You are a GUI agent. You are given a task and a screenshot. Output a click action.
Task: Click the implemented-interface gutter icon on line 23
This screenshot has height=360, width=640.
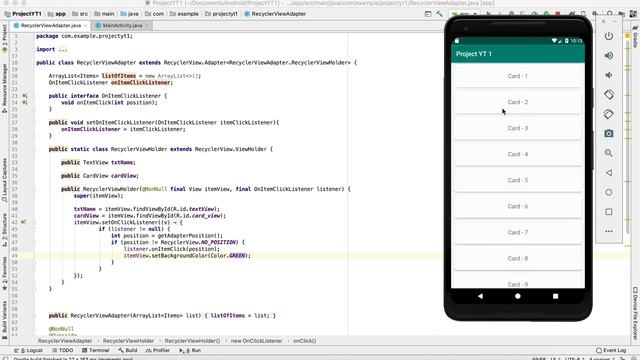(24, 96)
